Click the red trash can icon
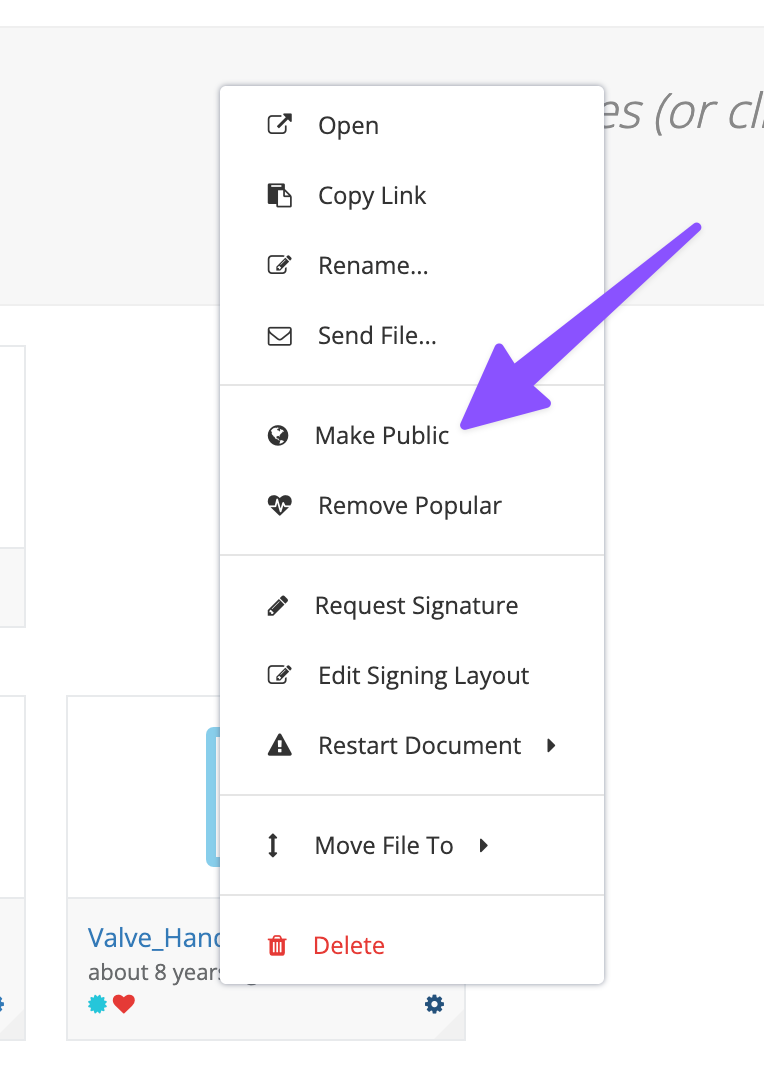This screenshot has height=1074, width=764. (277, 946)
